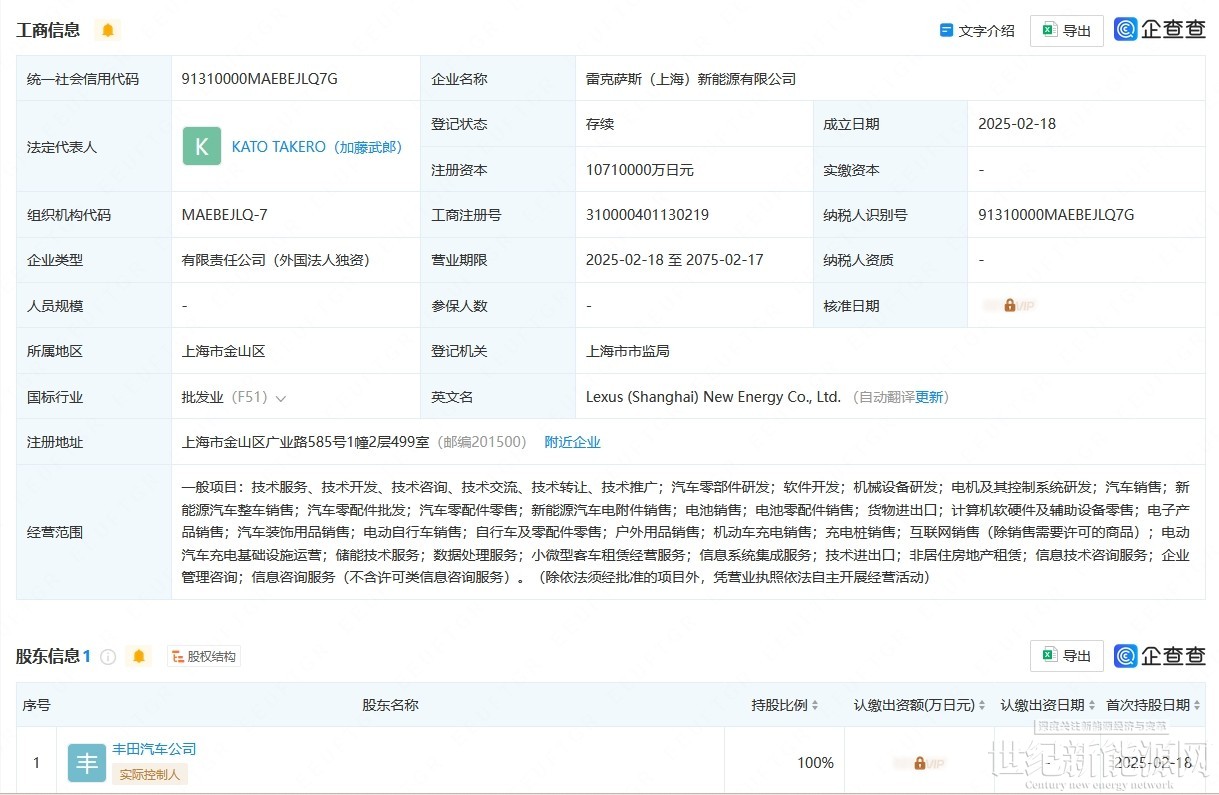The height and width of the screenshot is (795, 1219).
Task: Click the 实际控制人 tag
Action: [x=150, y=774]
